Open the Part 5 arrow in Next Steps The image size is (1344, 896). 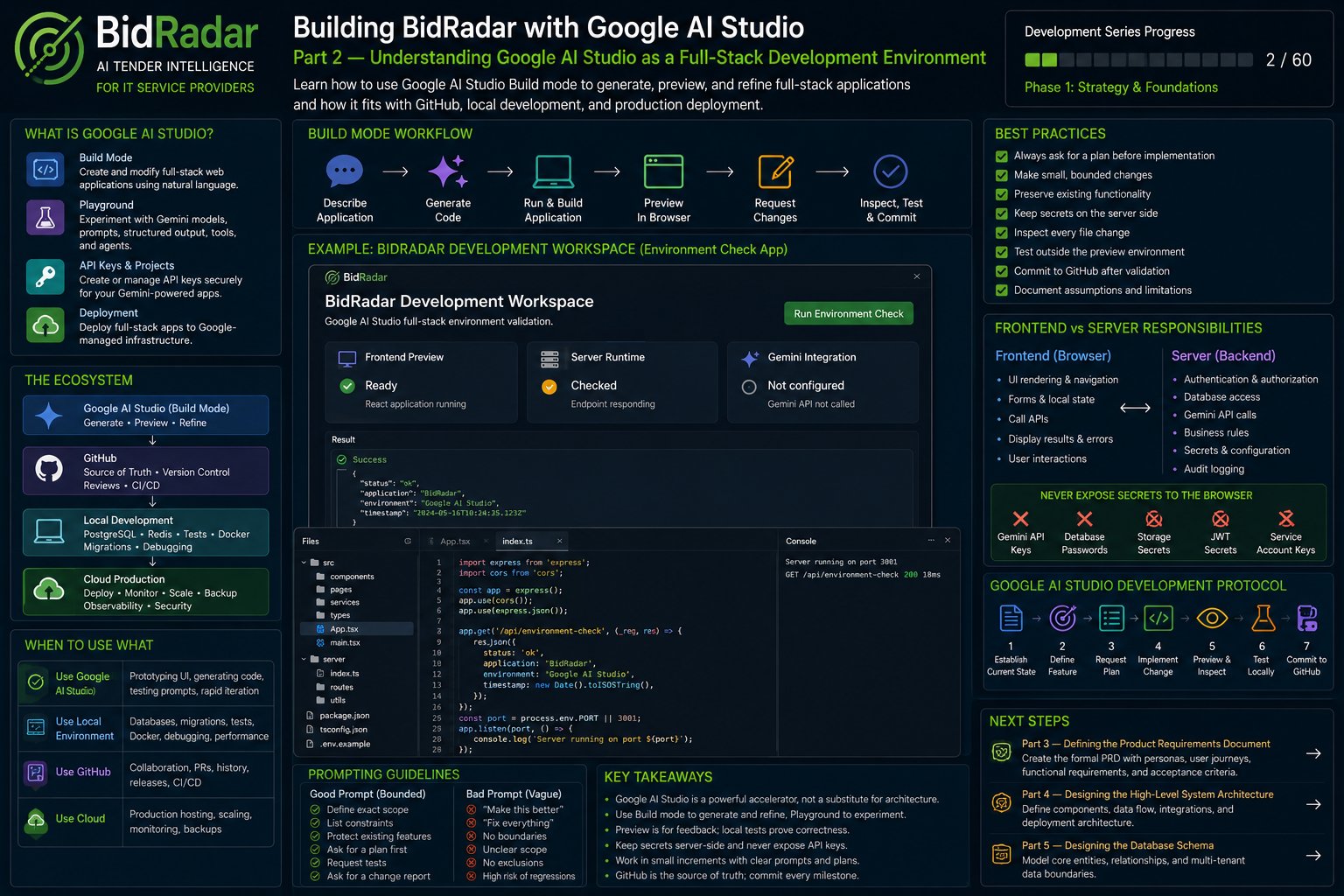click(x=1313, y=856)
